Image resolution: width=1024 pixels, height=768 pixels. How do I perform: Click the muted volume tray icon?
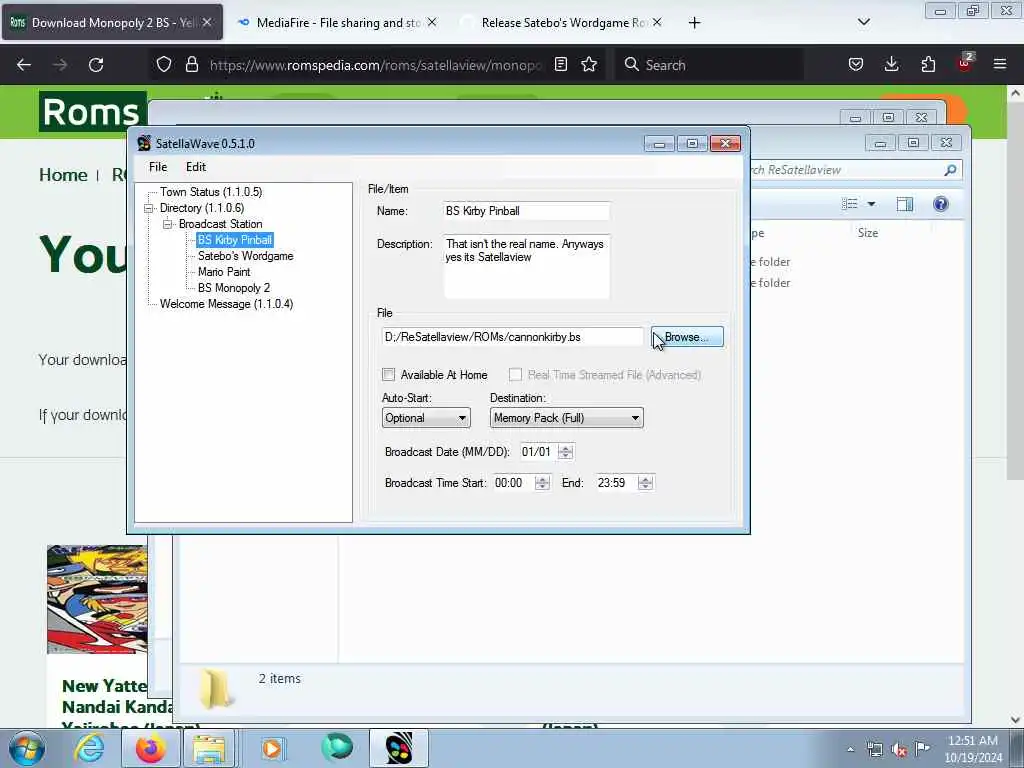click(899, 749)
